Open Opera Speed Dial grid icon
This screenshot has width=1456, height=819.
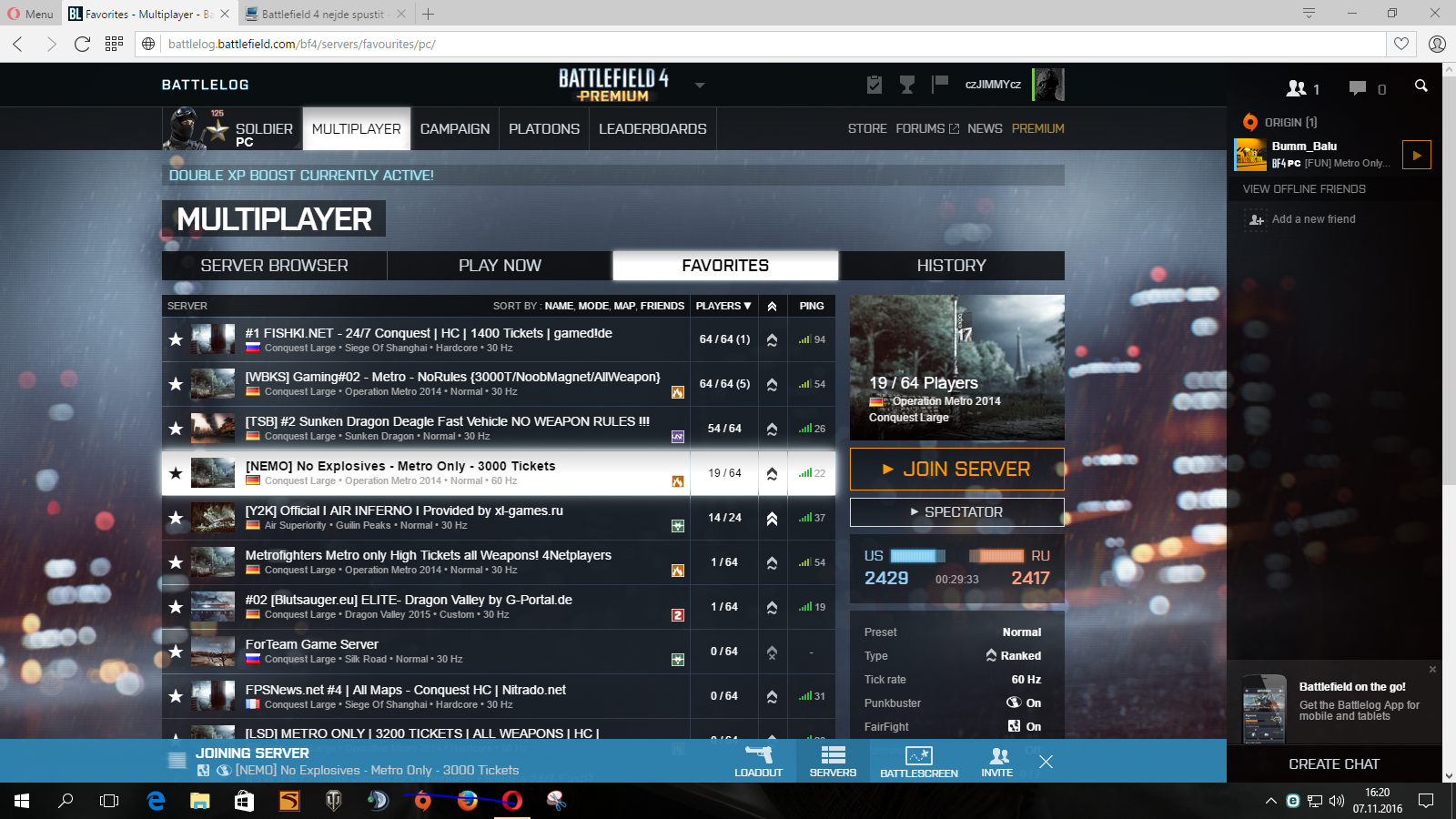click(x=114, y=44)
